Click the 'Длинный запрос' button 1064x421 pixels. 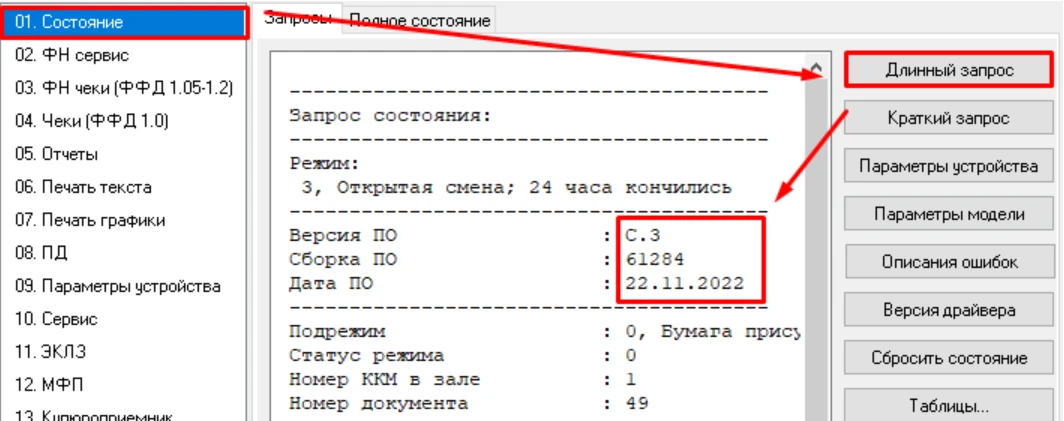(x=948, y=70)
